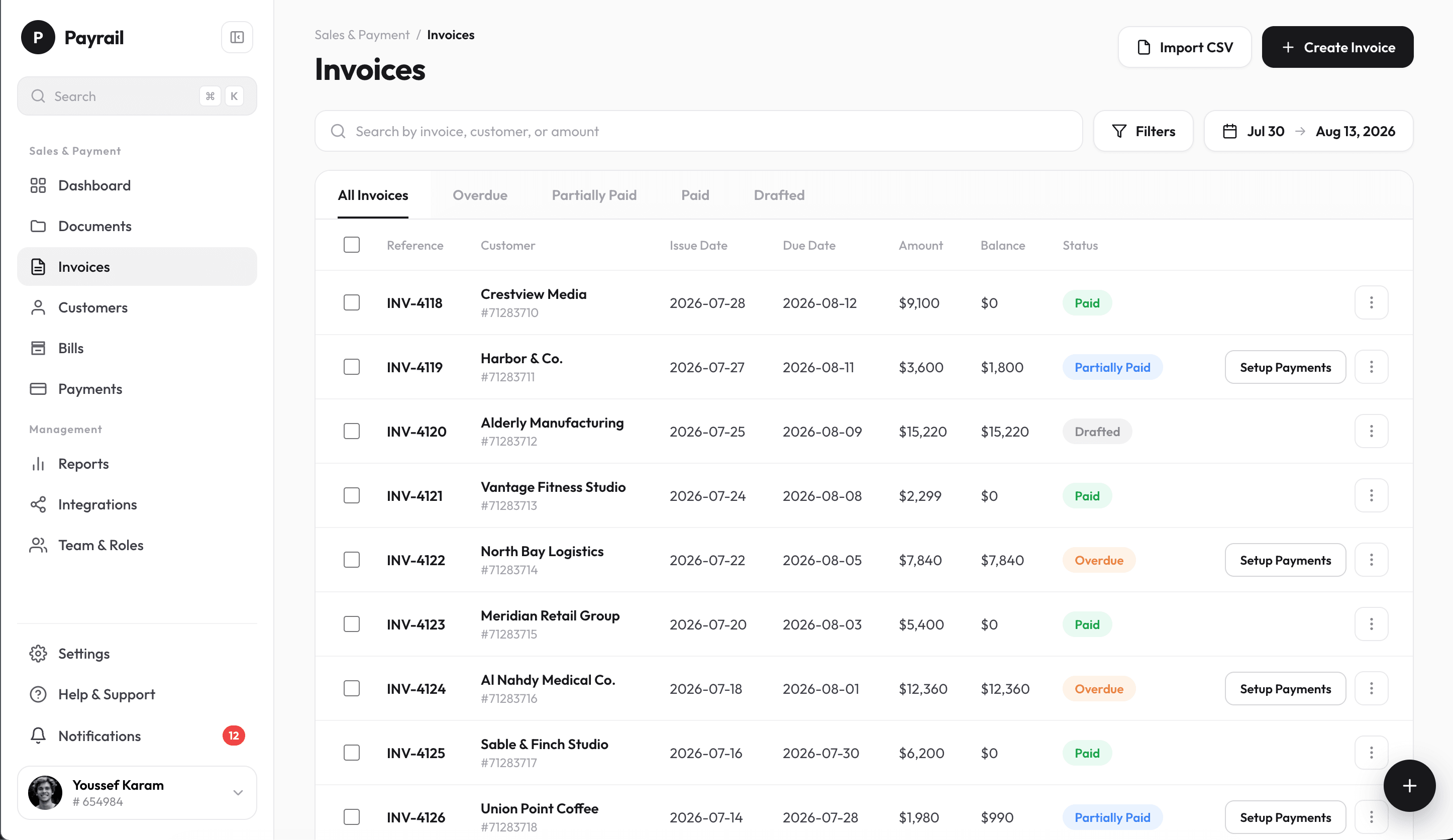1453x840 pixels.
Task: Check the INV-4122 North Bay Logistics row
Action: [x=352, y=560]
